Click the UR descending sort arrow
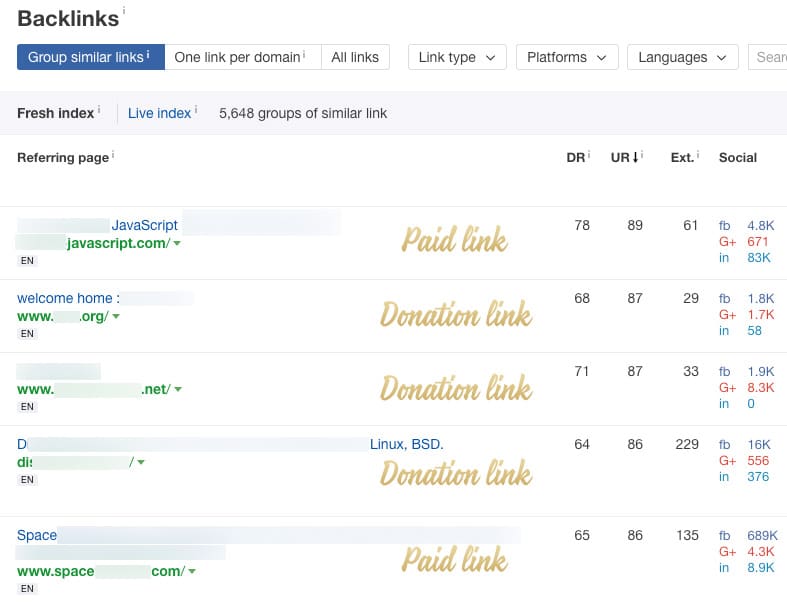 point(635,158)
